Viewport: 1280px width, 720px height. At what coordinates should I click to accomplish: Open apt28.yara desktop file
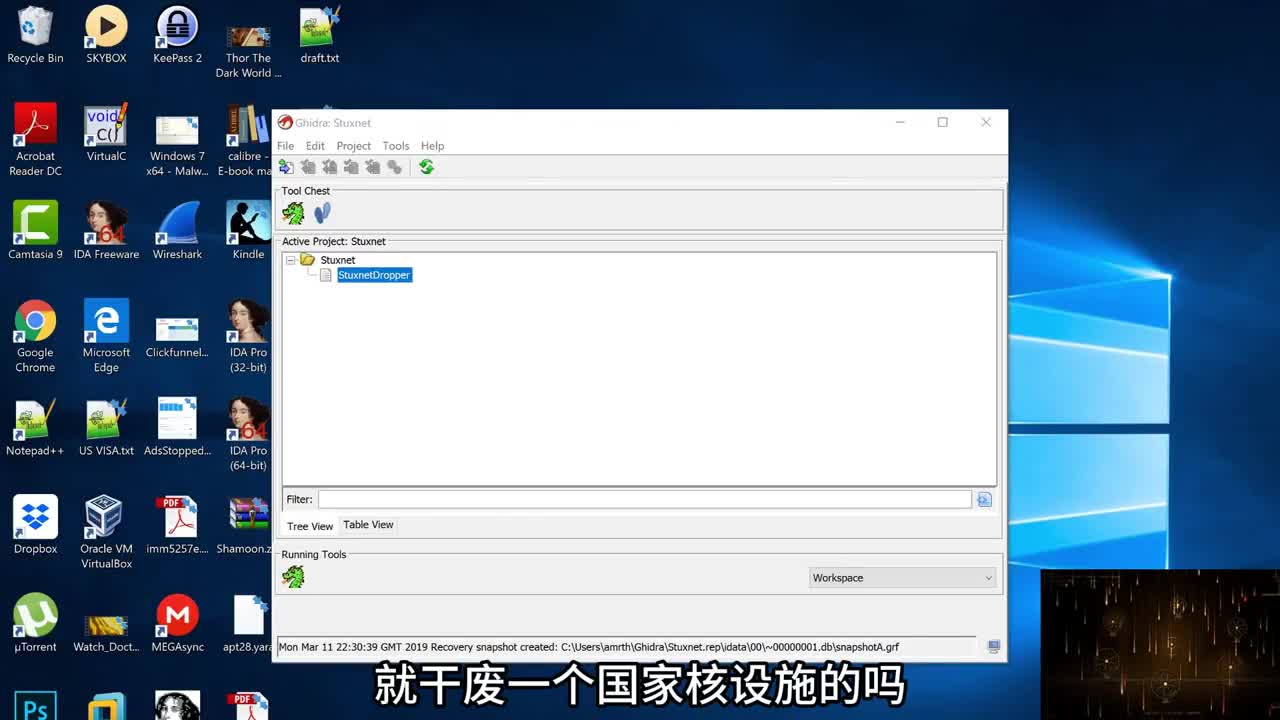[x=248, y=623]
